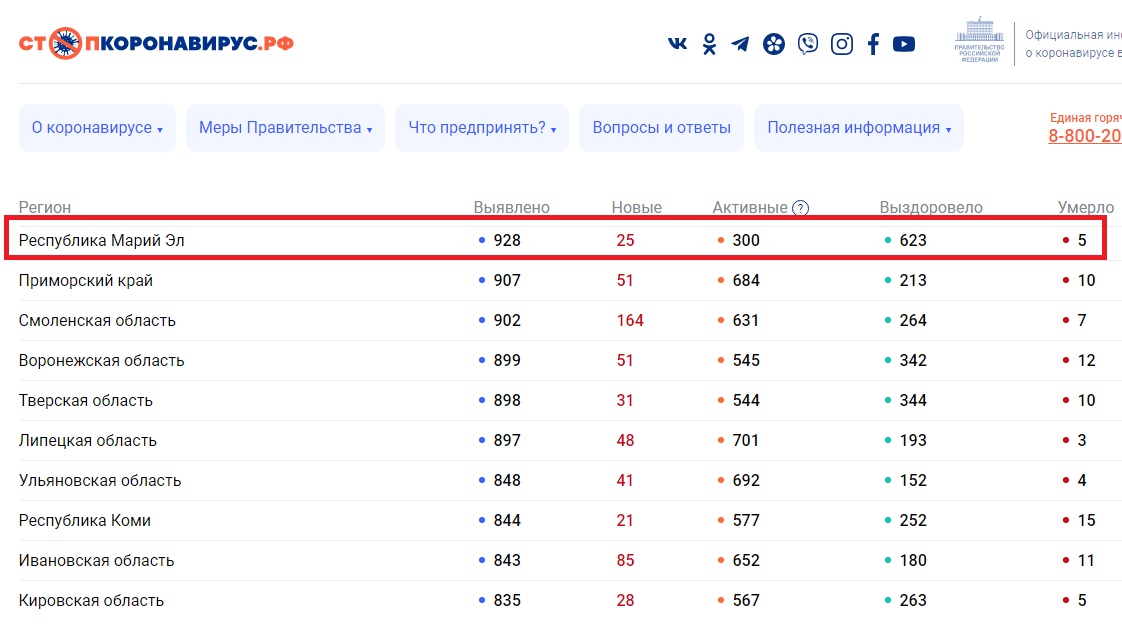Expand the Полезная информация dropdown
Viewport: 1122px width, 633px height.
858,128
